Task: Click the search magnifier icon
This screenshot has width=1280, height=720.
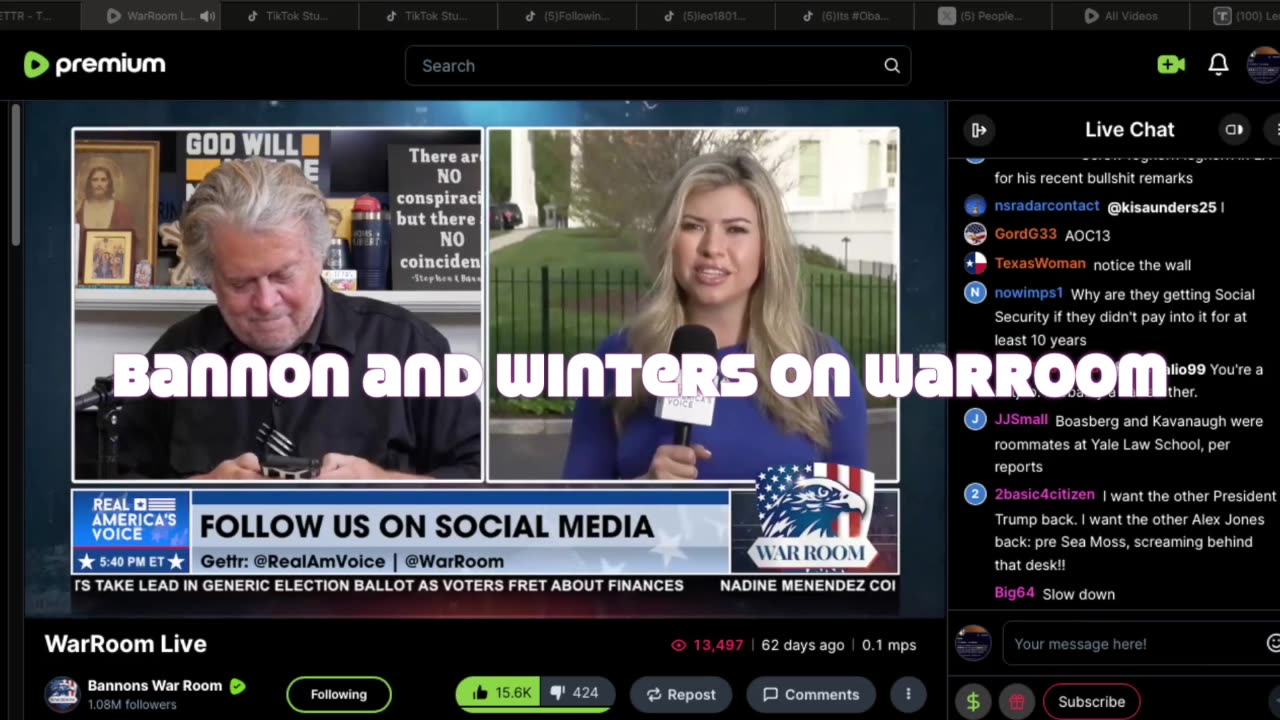Action: tap(891, 66)
